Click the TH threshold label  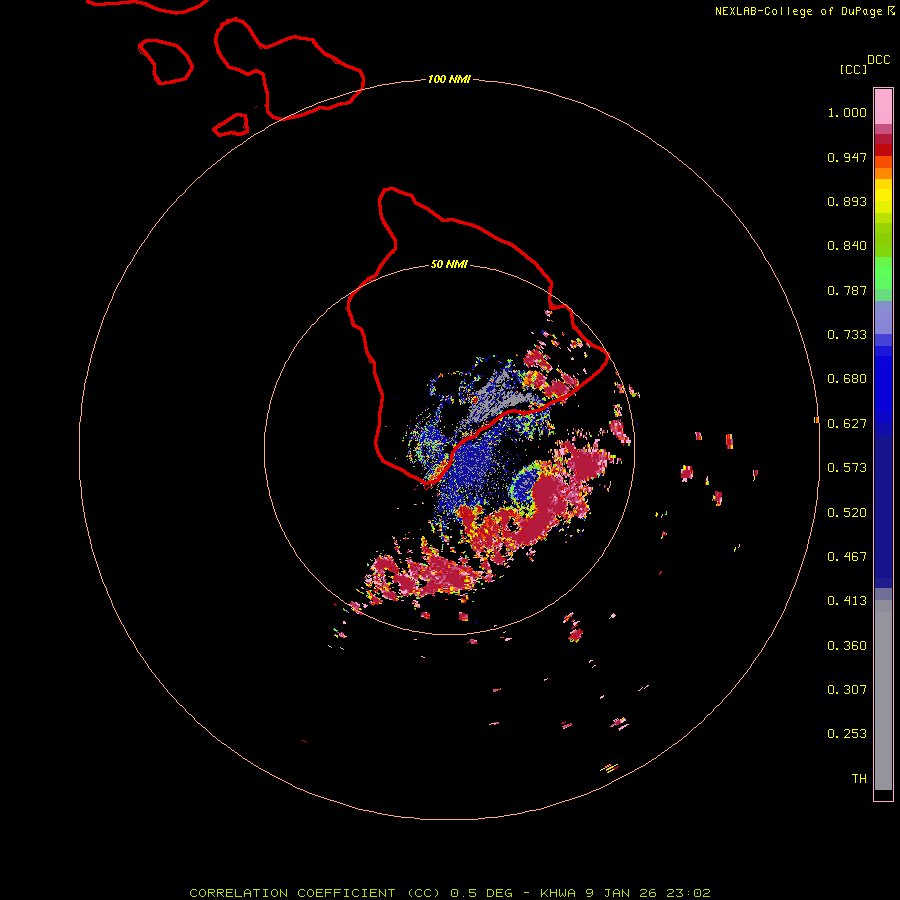click(859, 779)
